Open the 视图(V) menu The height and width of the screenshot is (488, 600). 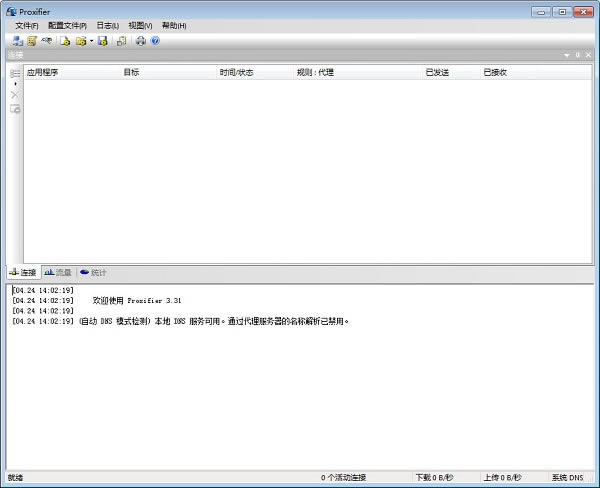pos(140,26)
